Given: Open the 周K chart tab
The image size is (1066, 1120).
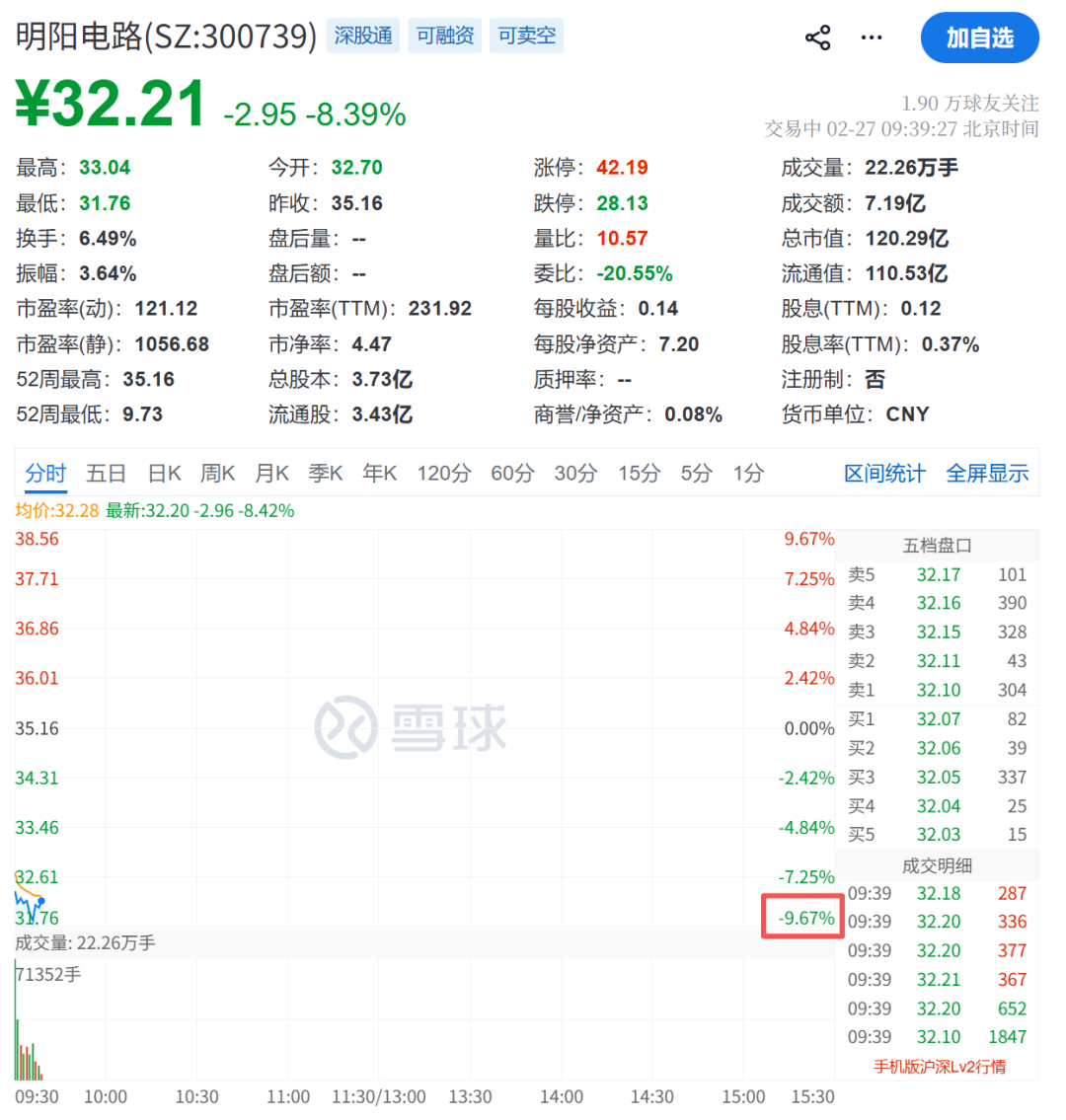Looking at the screenshot, I should [217, 474].
